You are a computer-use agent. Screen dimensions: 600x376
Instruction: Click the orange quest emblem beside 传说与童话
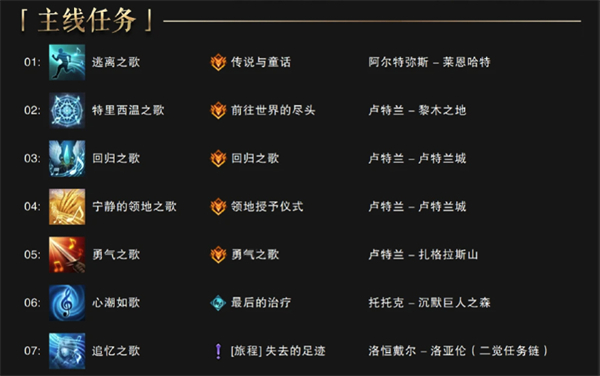(218, 62)
